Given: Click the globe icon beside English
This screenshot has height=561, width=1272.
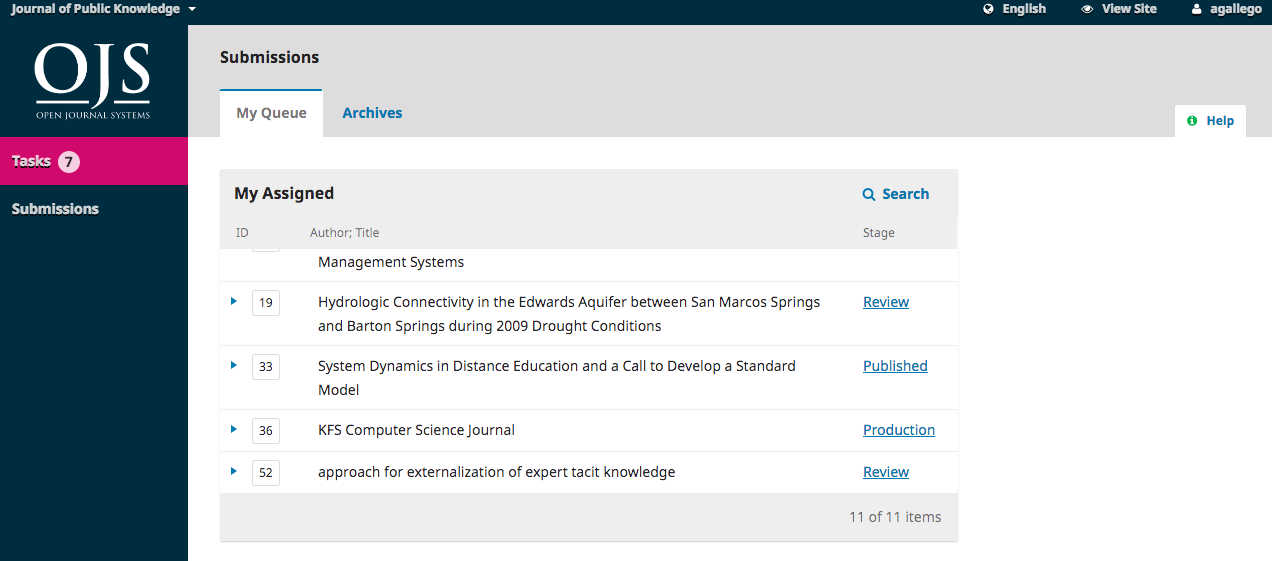Looking at the screenshot, I should point(989,9).
